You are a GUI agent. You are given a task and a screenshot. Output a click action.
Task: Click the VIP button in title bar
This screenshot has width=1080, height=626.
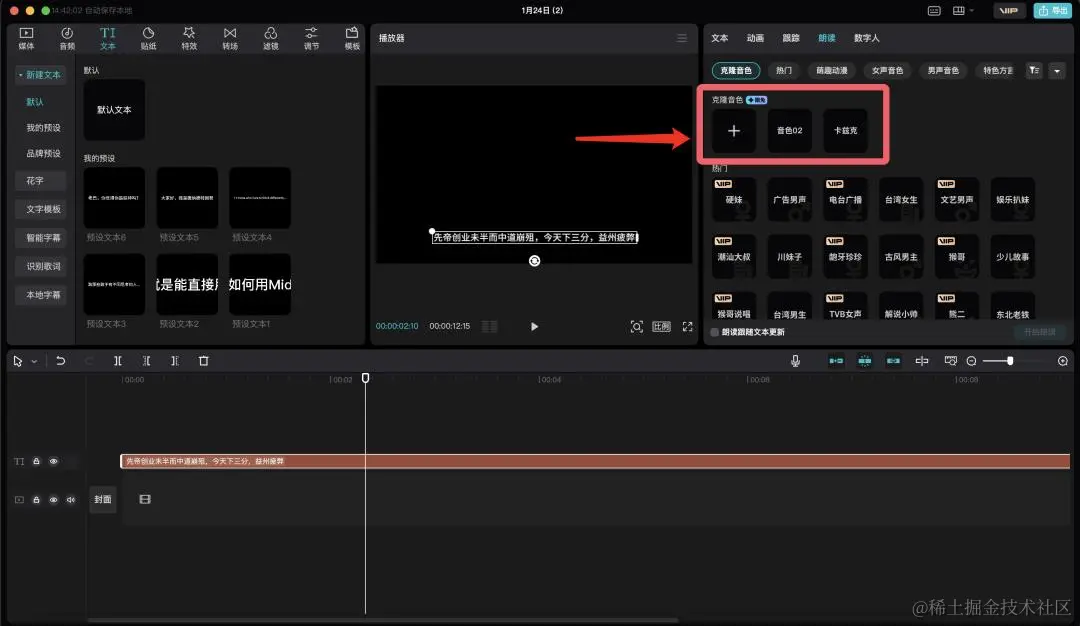tap(1008, 10)
